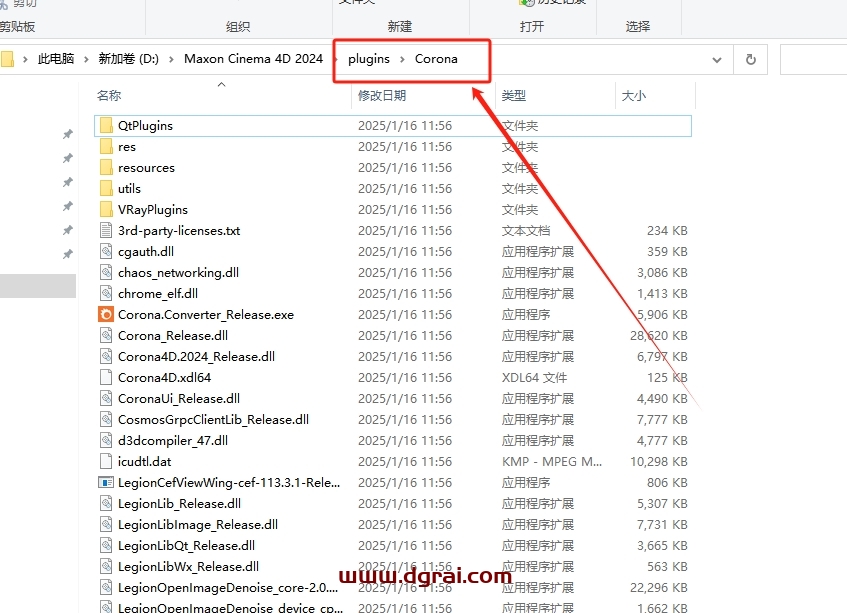
Task: Select the CosmosGrpcClientLib_Release.dll file icon
Action: pos(106,420)
